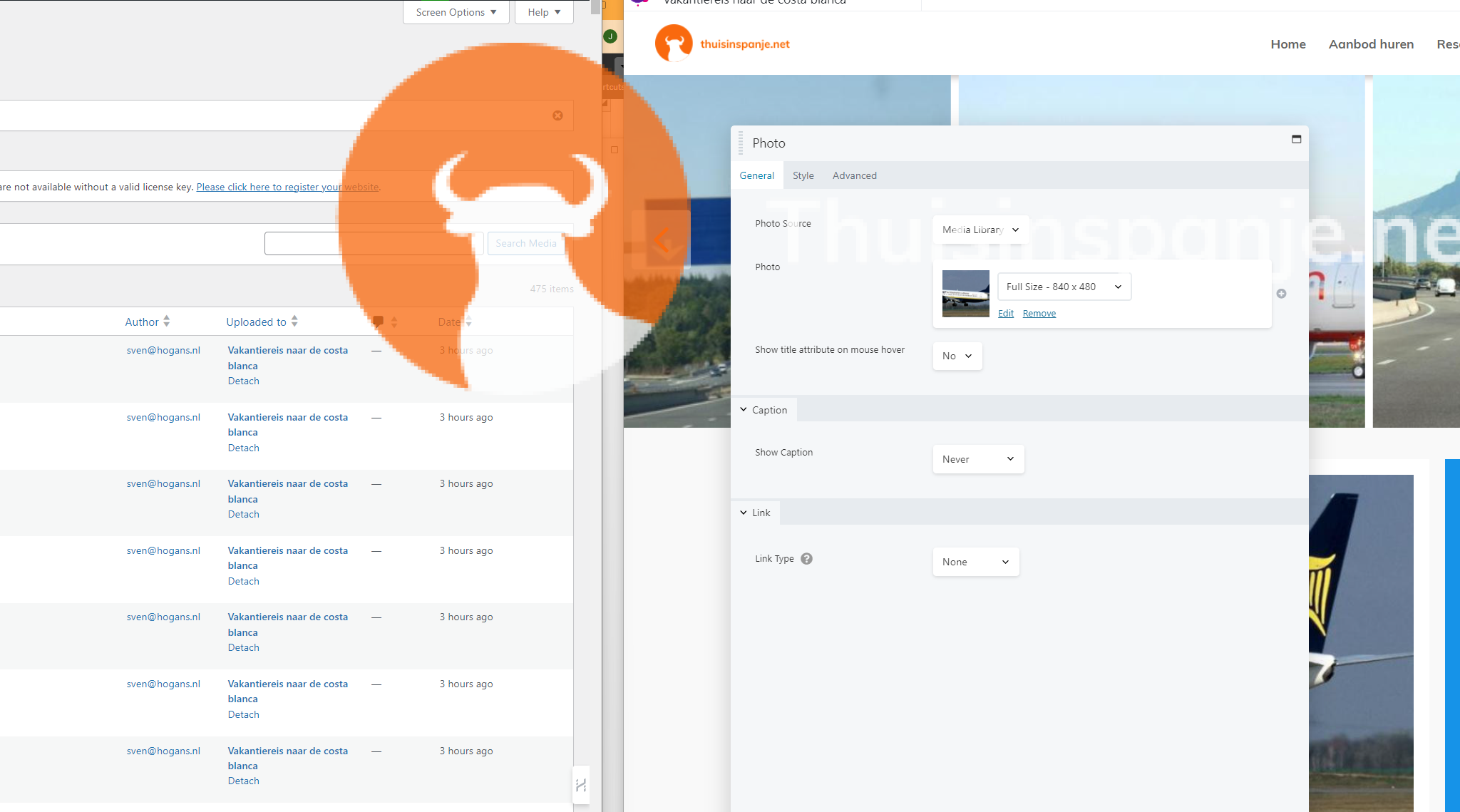Screen dimensions: 1460x812
Task: Open the Home menu item
Action: 1288,44
